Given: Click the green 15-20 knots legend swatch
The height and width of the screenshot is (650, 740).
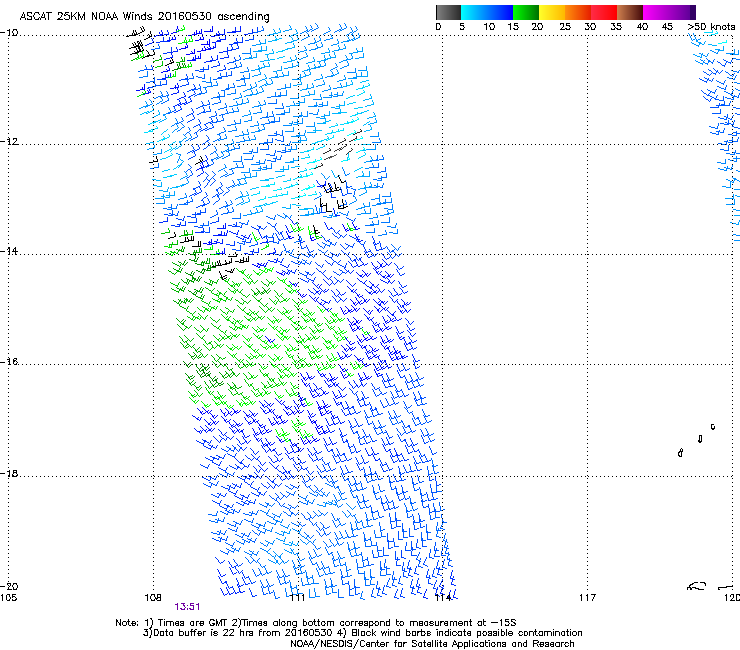Looking at the screenshot, I should tap(526, 12).
